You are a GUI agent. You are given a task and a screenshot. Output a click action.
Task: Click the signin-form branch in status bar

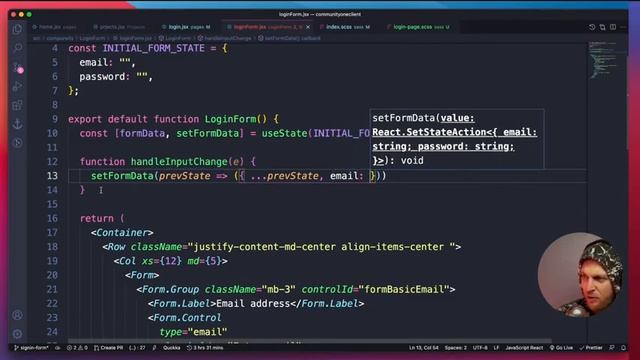tap(31, 348)
